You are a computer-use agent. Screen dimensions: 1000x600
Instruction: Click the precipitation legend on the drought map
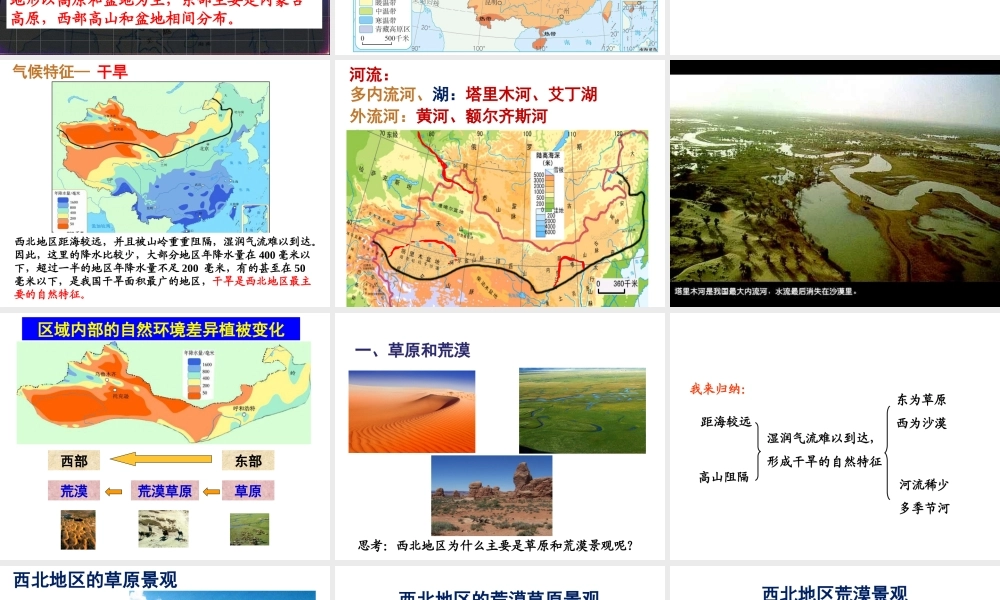tap(69, 210)
